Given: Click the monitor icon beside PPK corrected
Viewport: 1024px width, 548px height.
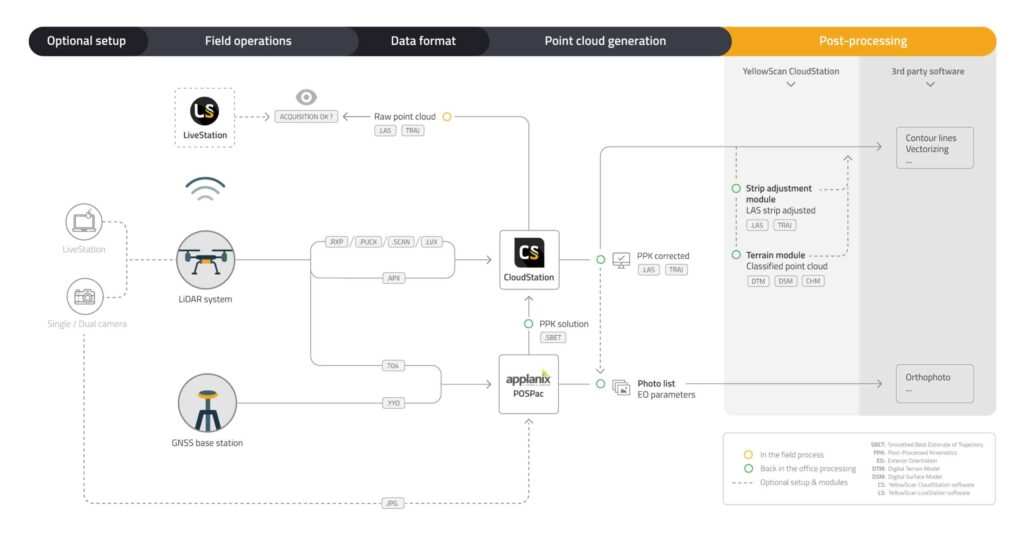Looking at the screenshot, I should point(621,261).
